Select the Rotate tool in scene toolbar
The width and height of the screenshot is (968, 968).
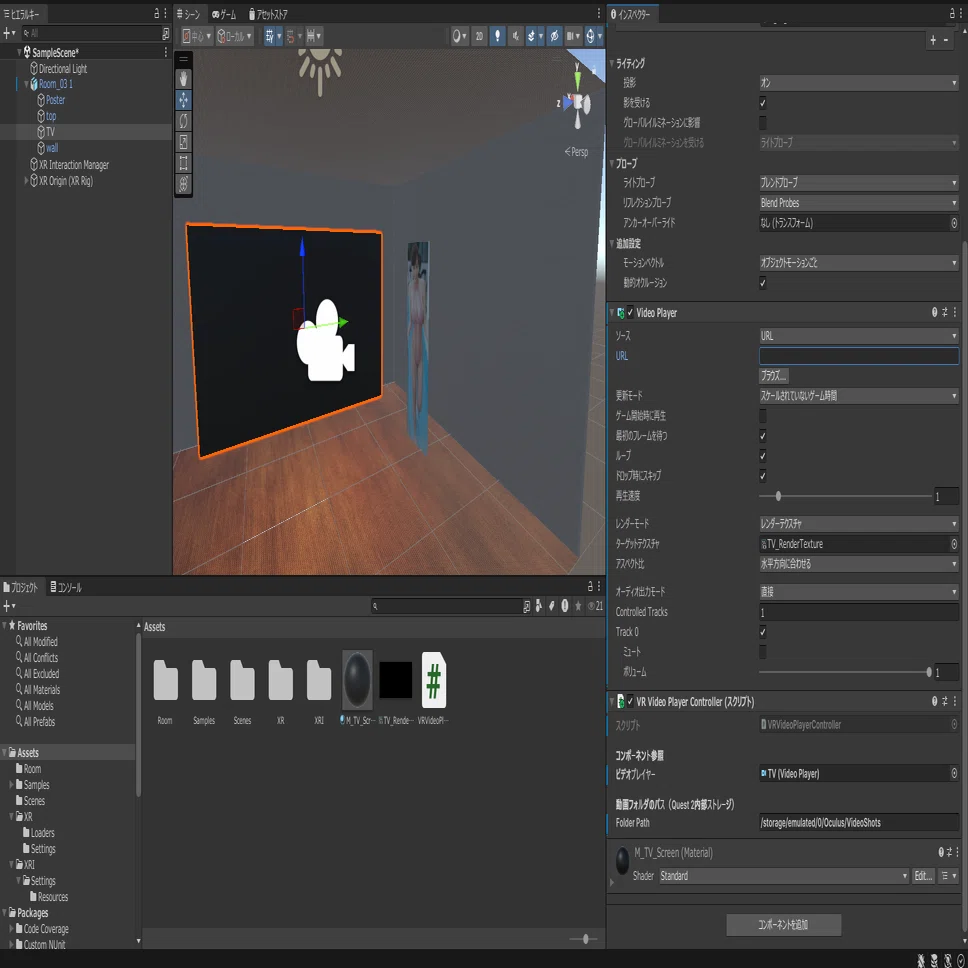tap(183, 121)
